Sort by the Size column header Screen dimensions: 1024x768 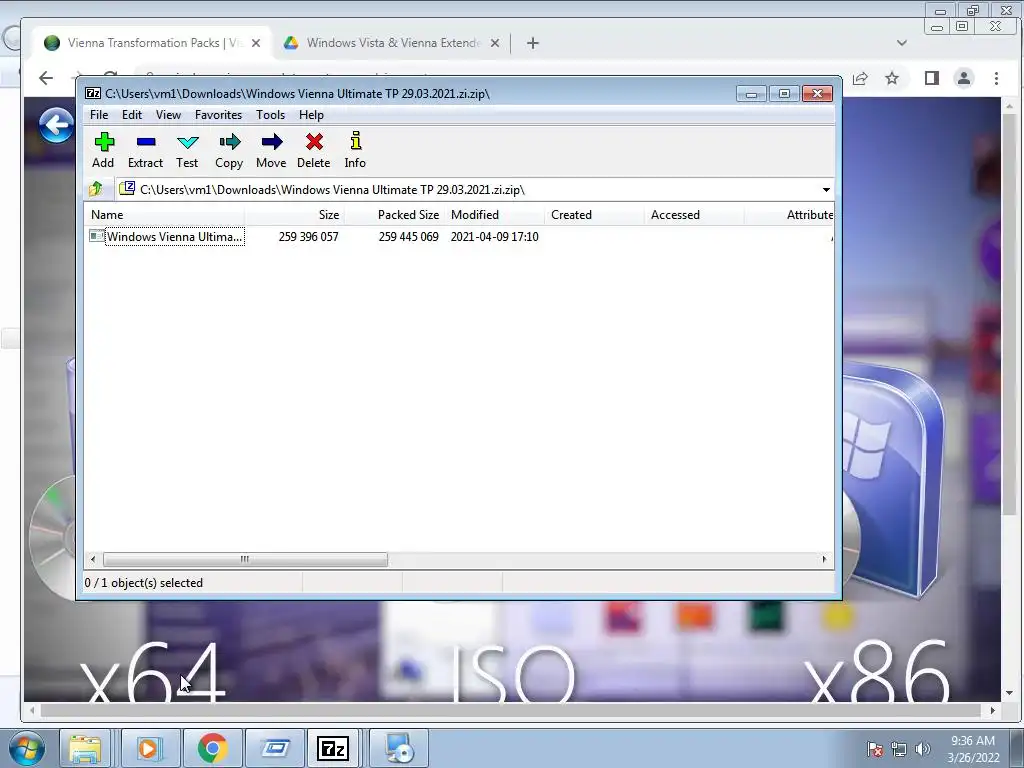point(295,215)
